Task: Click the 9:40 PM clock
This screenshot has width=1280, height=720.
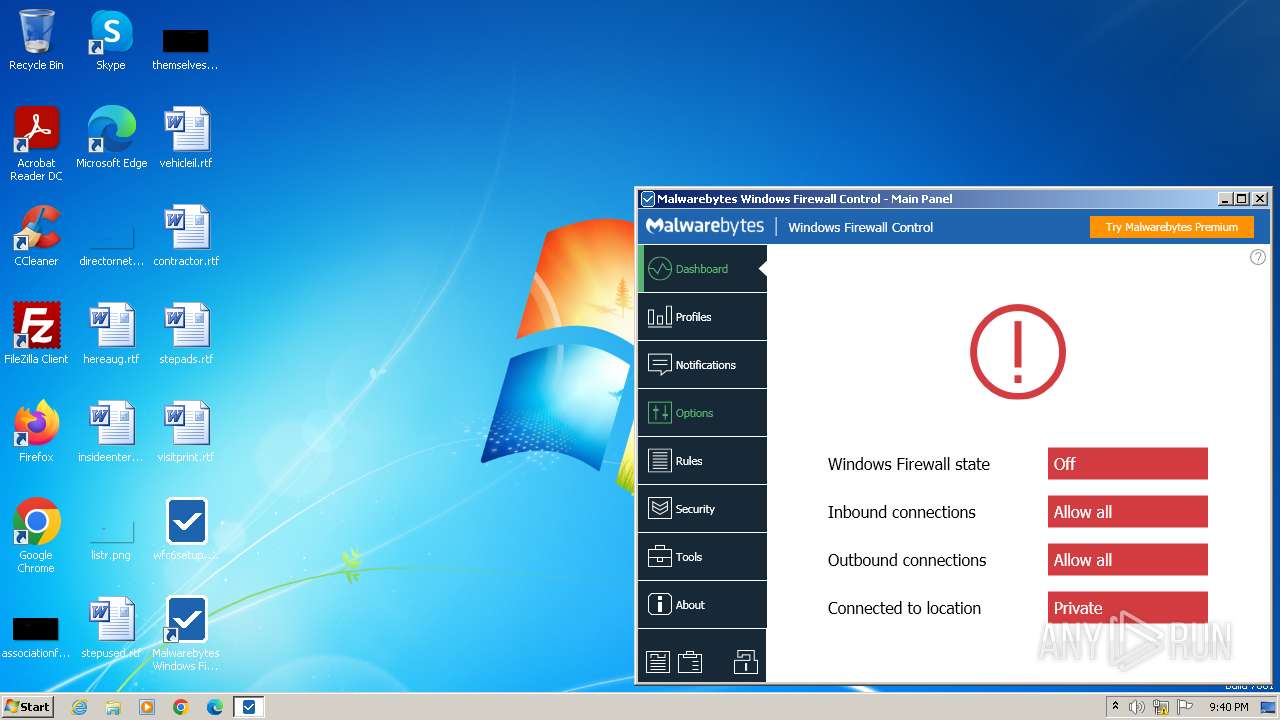Action: tap(1228, 707)
